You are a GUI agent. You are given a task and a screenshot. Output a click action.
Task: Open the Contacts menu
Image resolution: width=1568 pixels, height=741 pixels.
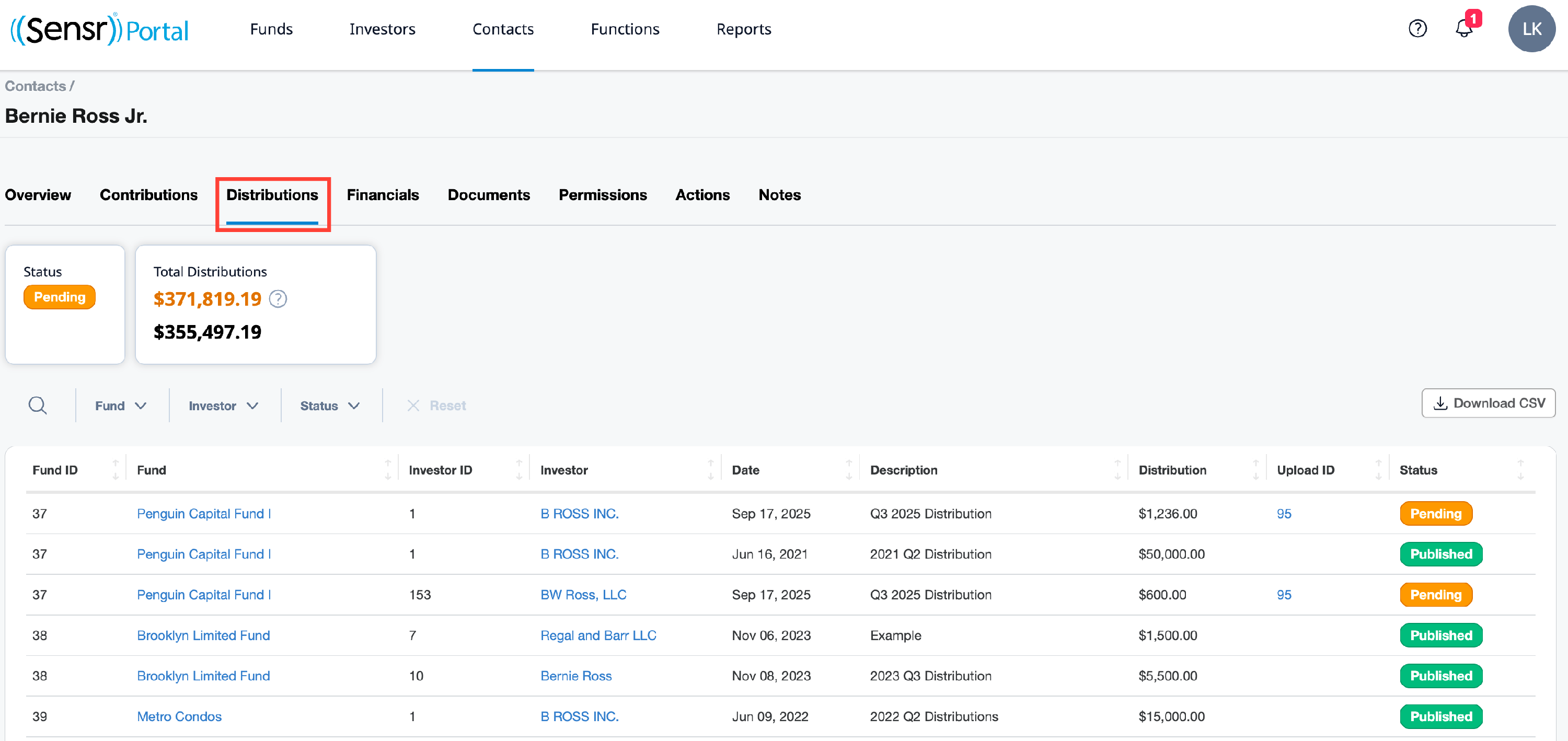click(503, 29)
